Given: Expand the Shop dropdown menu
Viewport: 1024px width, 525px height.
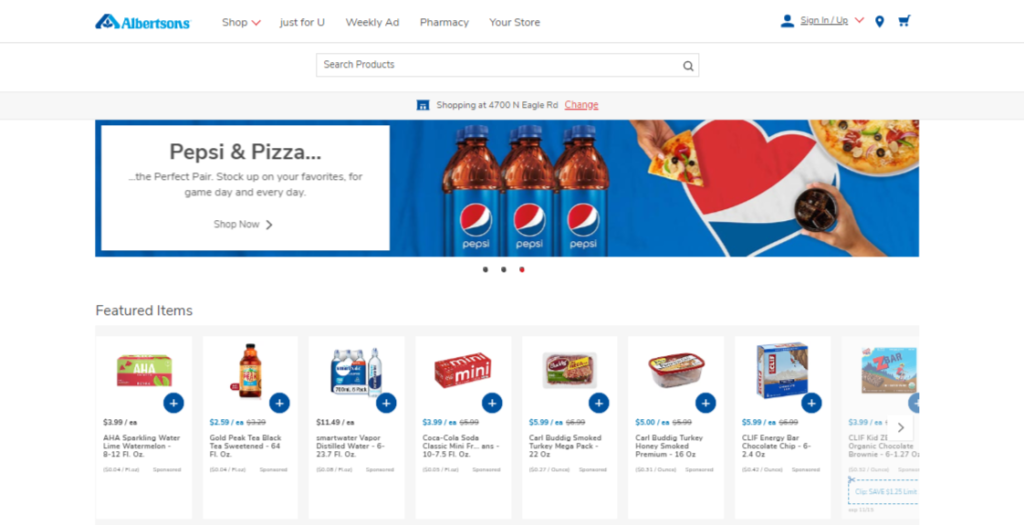Looking at the screenshot, I should click(x=241, y=22).
